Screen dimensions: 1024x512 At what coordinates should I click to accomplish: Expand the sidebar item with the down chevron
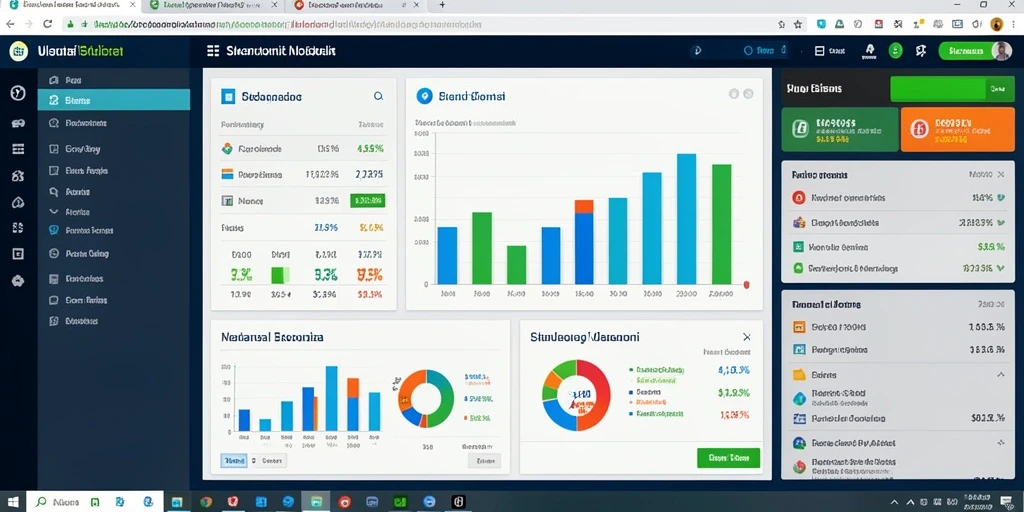[54, 212]
